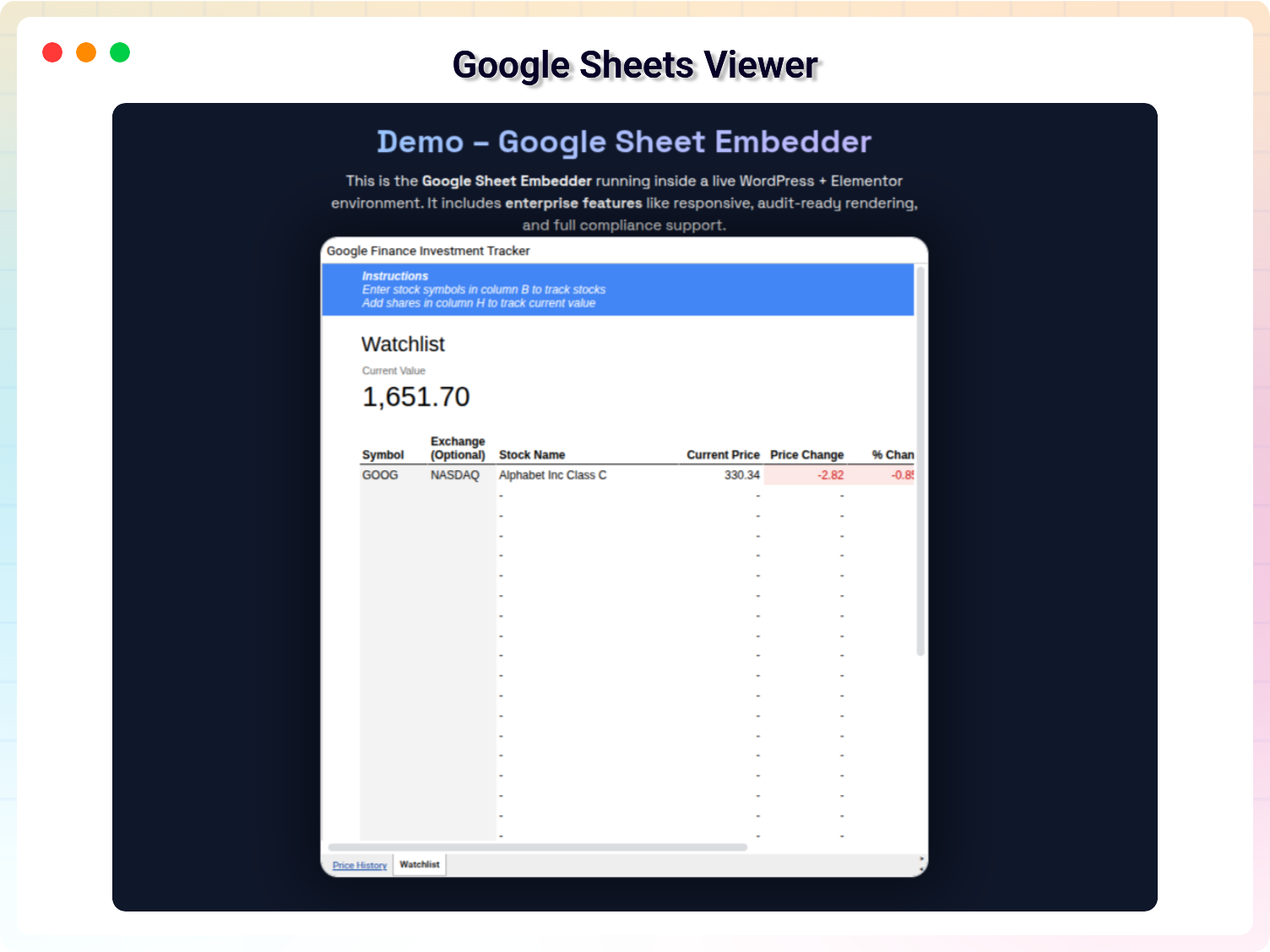Select the 330.34 current price cell
Screen dimensions: 1270x952
[721, 475]
